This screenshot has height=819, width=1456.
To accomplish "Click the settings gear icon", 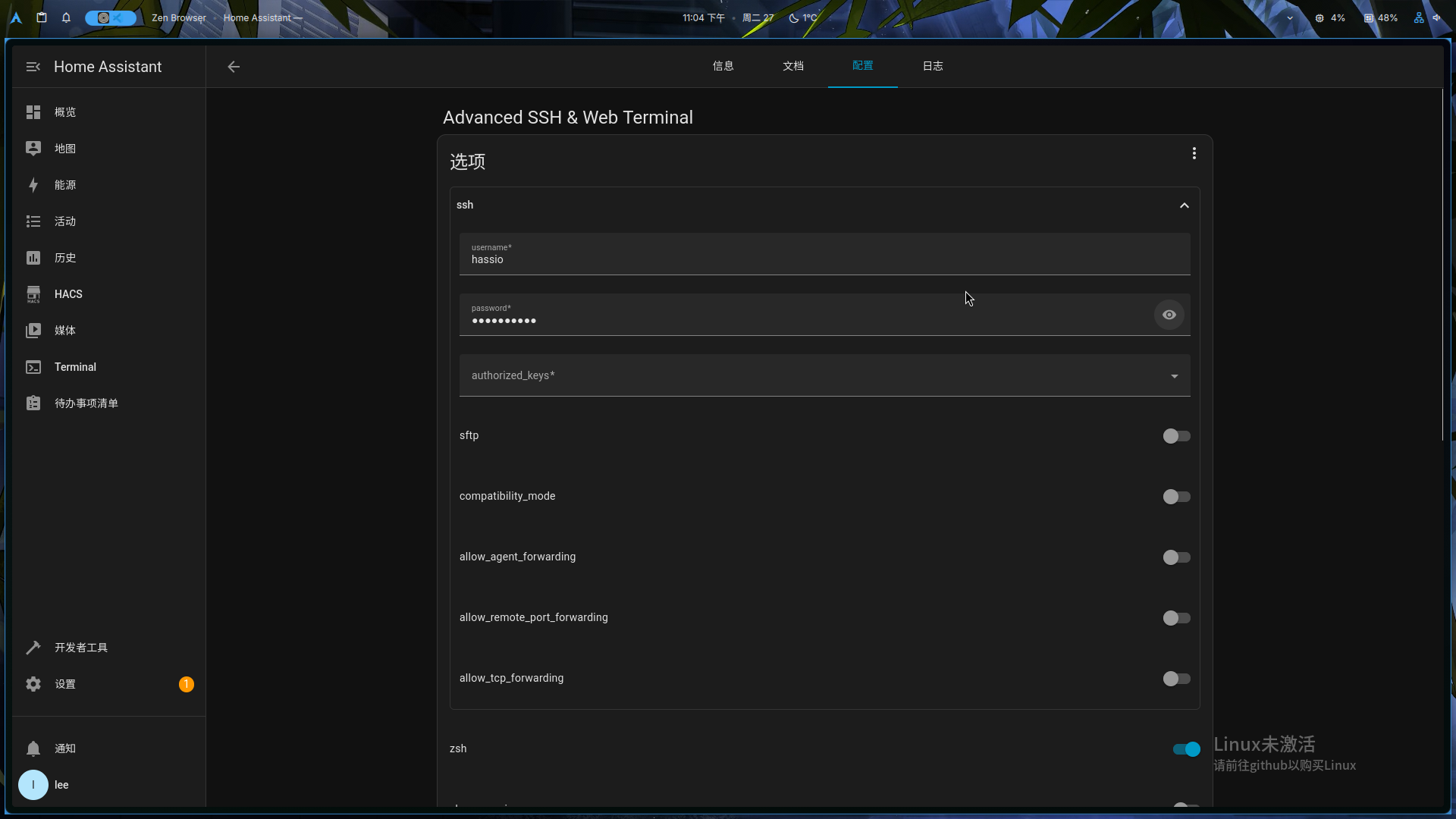I will [x=33, y=684].
